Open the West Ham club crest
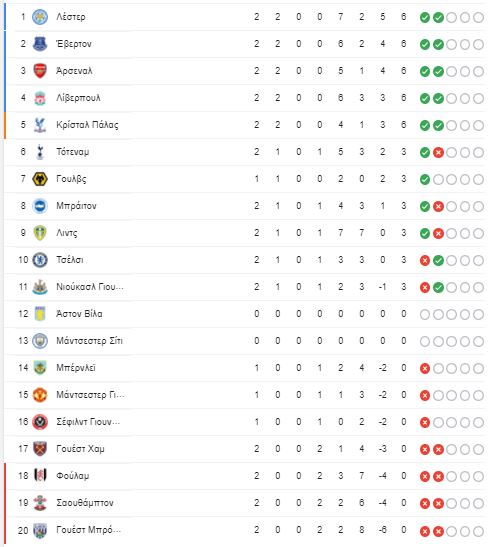Screen dimensions: 504x547 (x=40, y=449)
